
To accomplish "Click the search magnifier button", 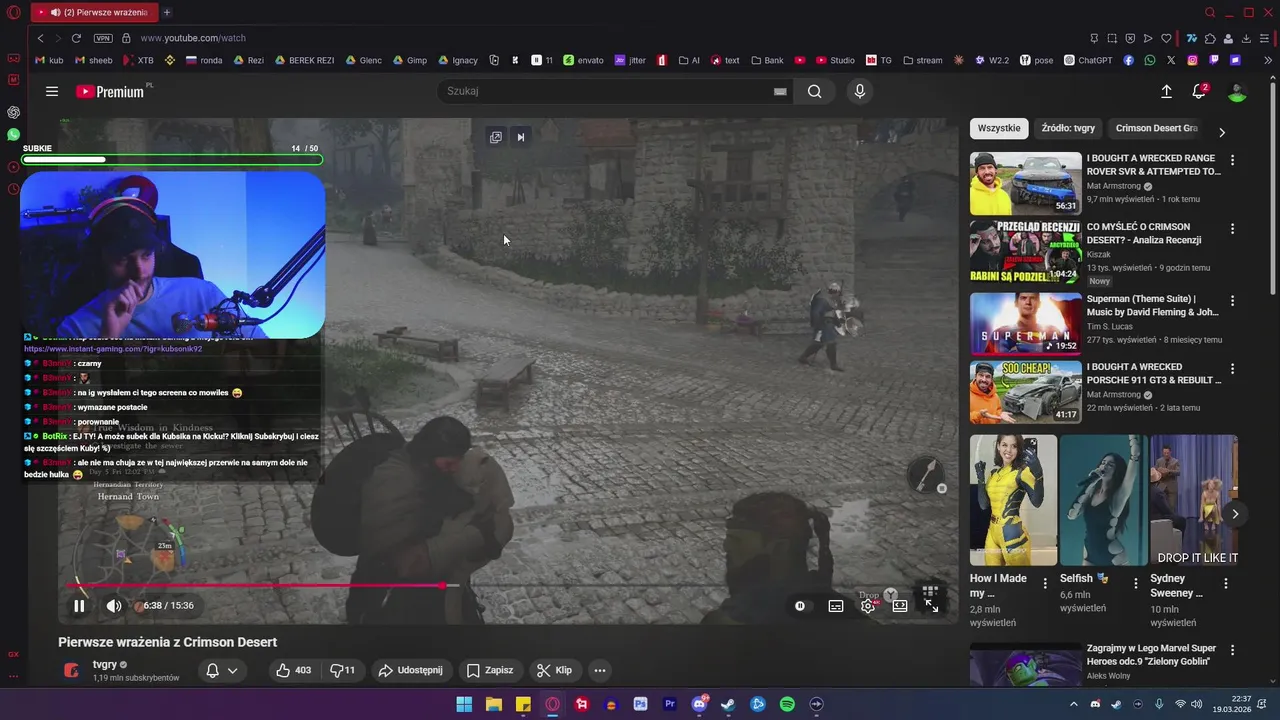I will (815, 91).
